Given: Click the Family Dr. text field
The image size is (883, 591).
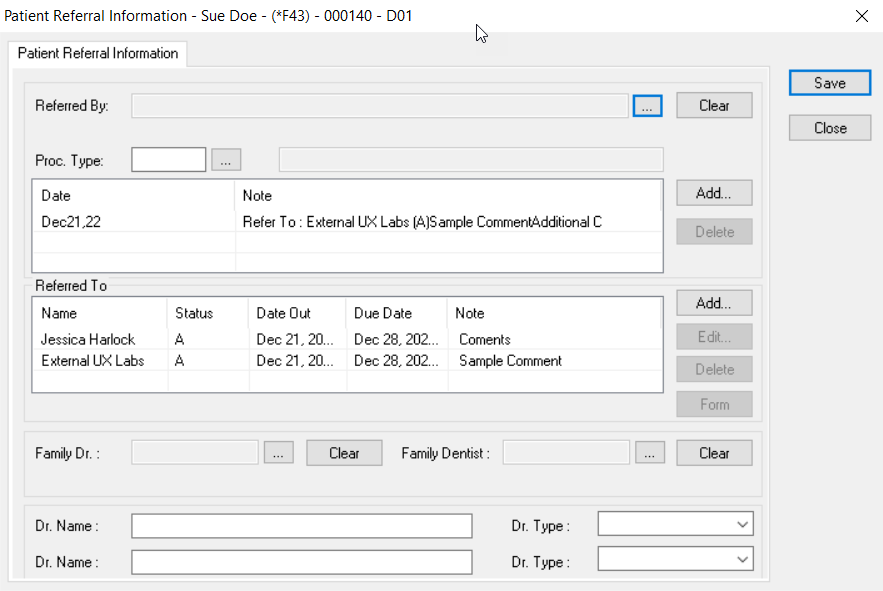Looking at the screenshot, I should pyautogui.click(x=195, y=452).
